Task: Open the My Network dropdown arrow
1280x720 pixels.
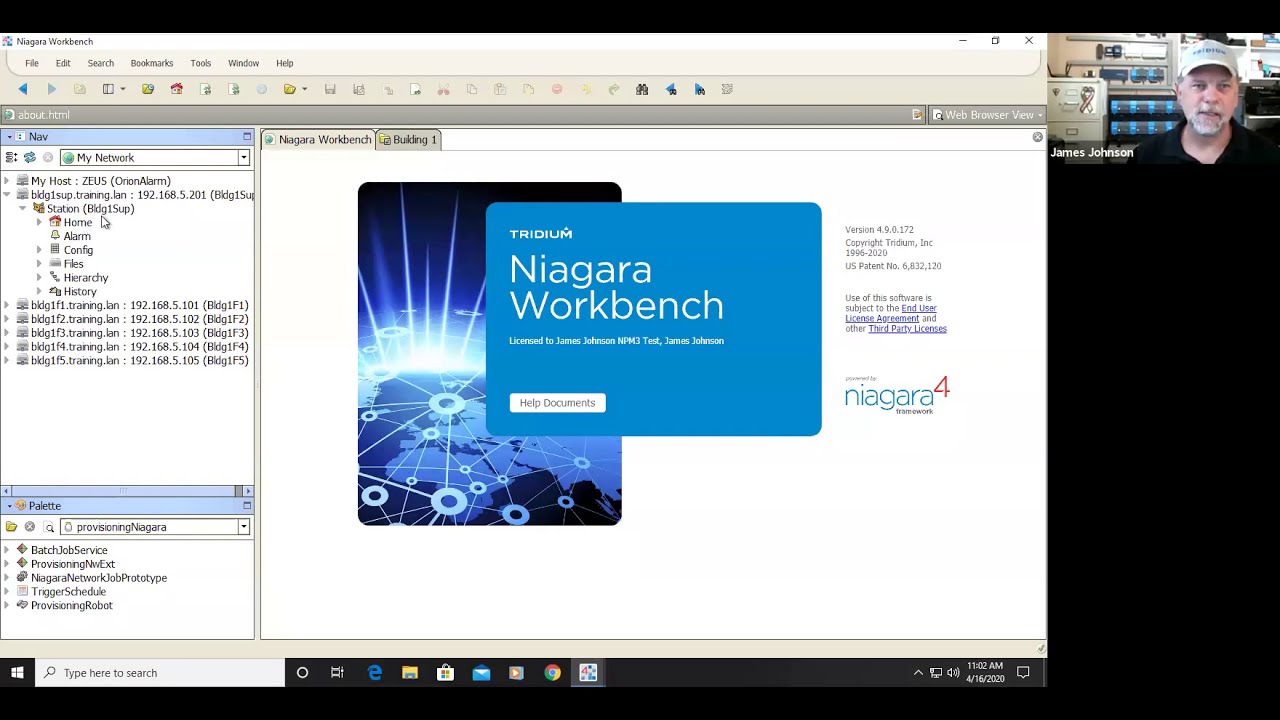Action: click(243, 158)
